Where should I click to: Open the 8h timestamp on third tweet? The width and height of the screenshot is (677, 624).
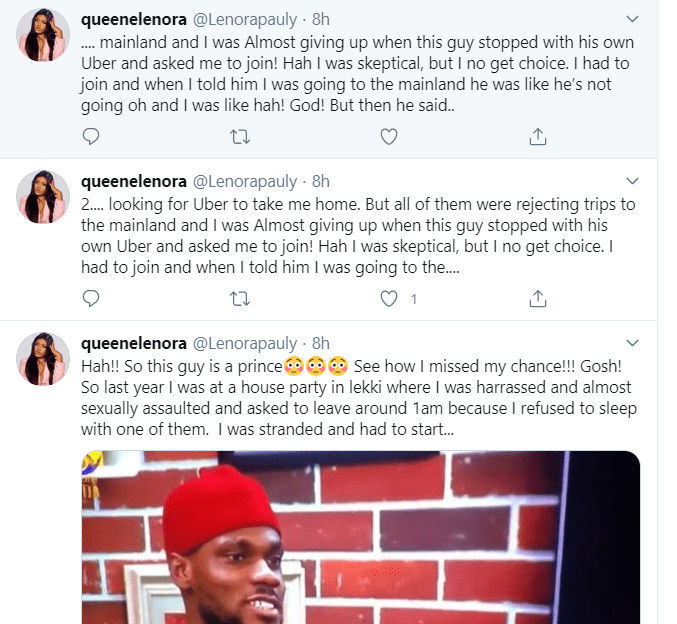coord(320,341)
